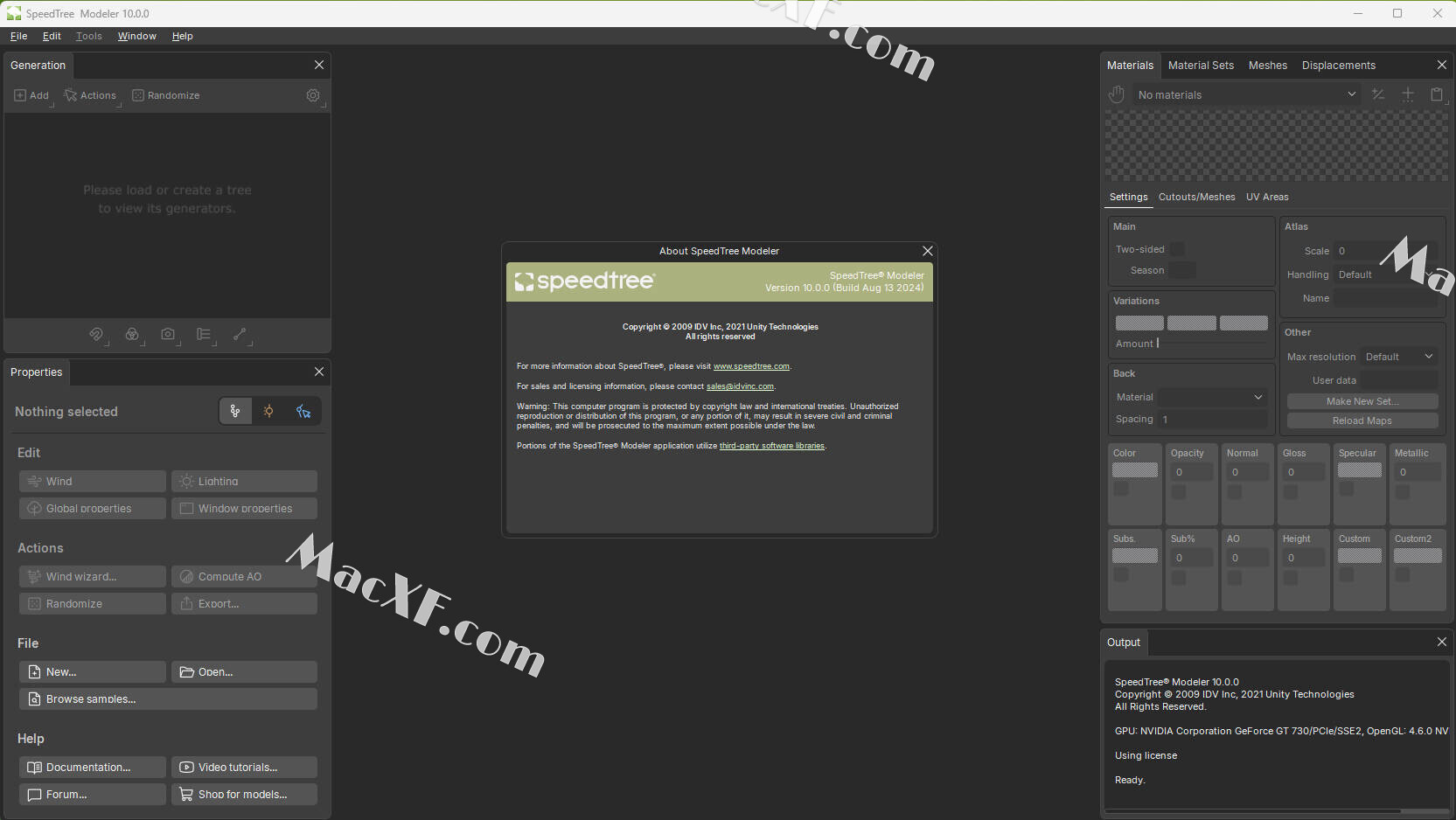Select the blue cursor mode in Properties
Viewport: 1456px width, 820px height.
303,411
